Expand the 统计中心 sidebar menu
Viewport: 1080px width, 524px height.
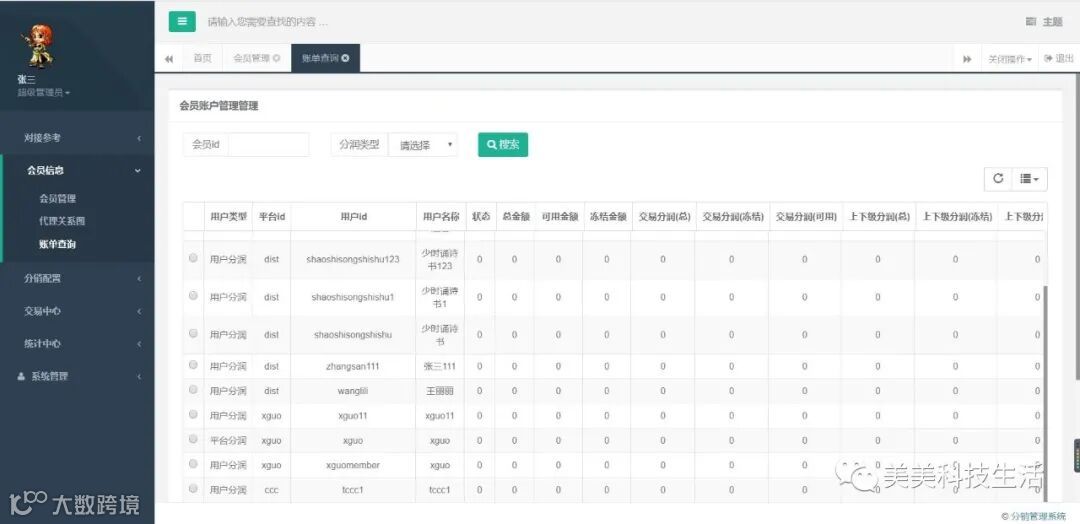click(77, 344)
